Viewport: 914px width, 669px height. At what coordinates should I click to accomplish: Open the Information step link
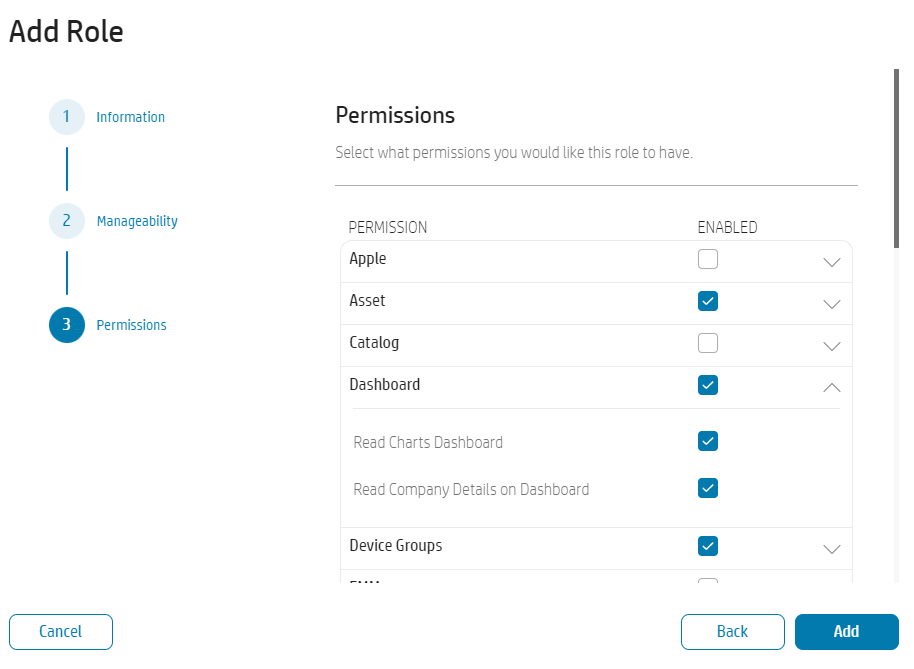click(130, 117)
